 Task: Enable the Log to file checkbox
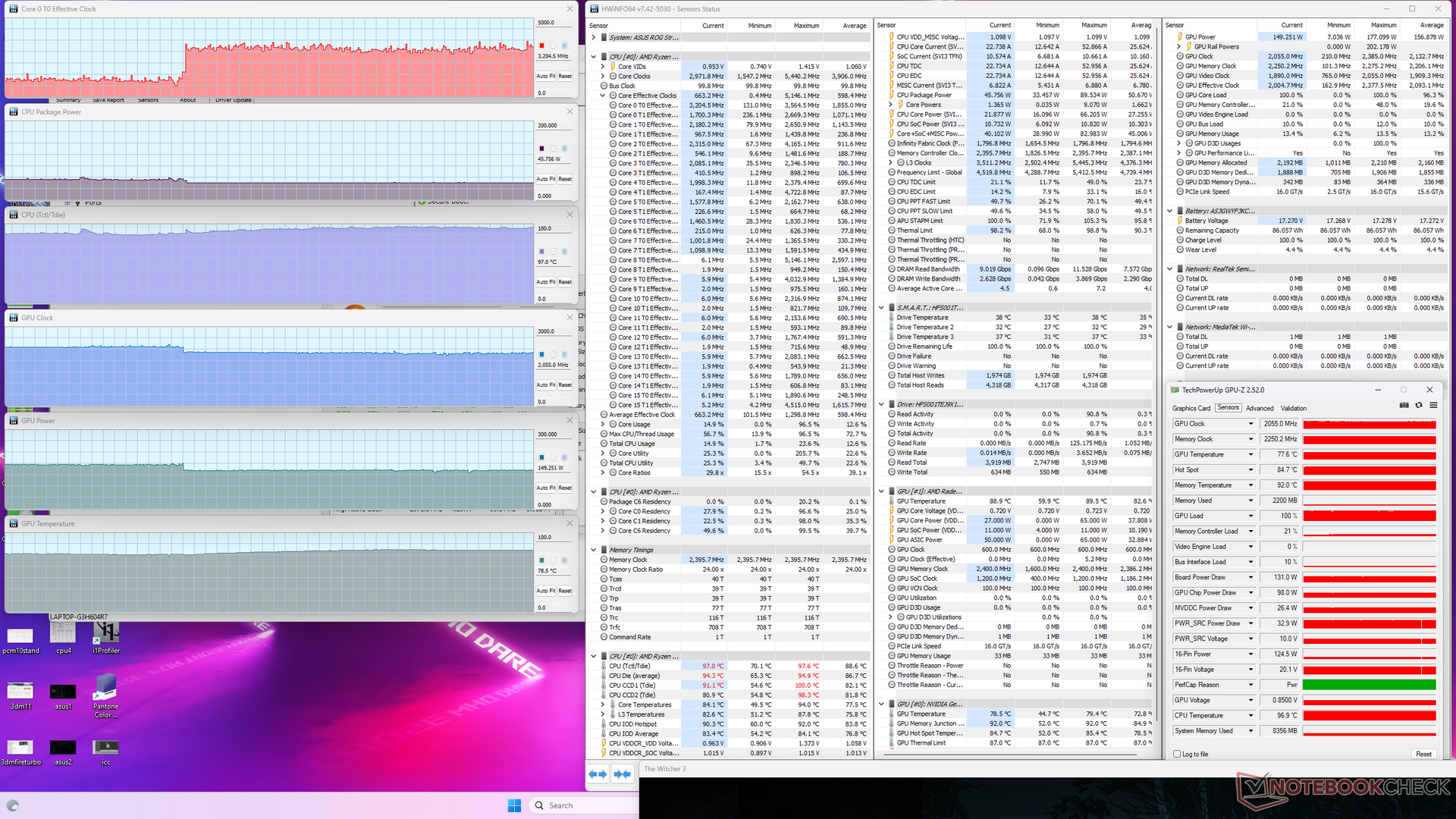(x=1177, y=754)
